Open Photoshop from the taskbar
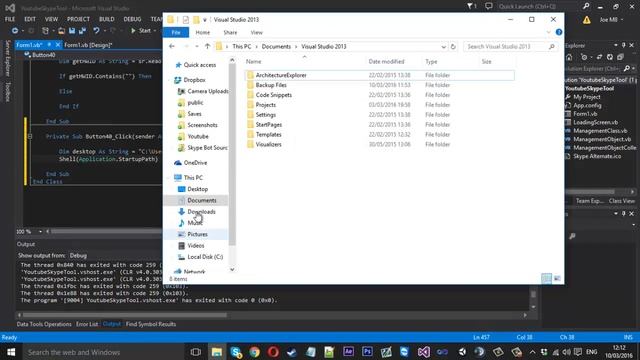Image resolution: width=640 pixels, height=360 pixels. [367, 352]
